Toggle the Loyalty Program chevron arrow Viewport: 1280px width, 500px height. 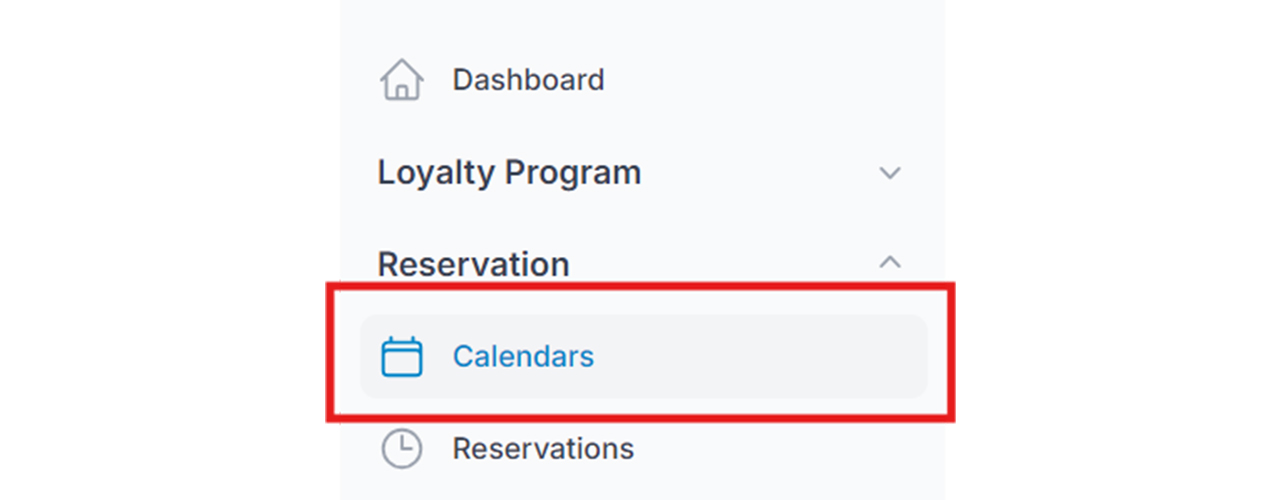[x=890, y=173]
